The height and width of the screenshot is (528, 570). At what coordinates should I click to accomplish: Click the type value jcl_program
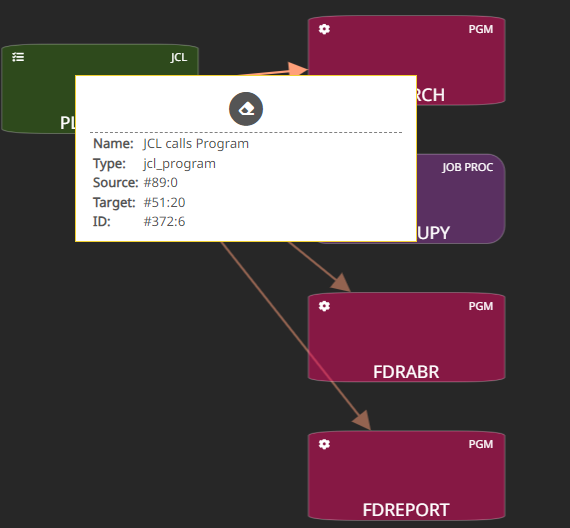click(180, 164)
